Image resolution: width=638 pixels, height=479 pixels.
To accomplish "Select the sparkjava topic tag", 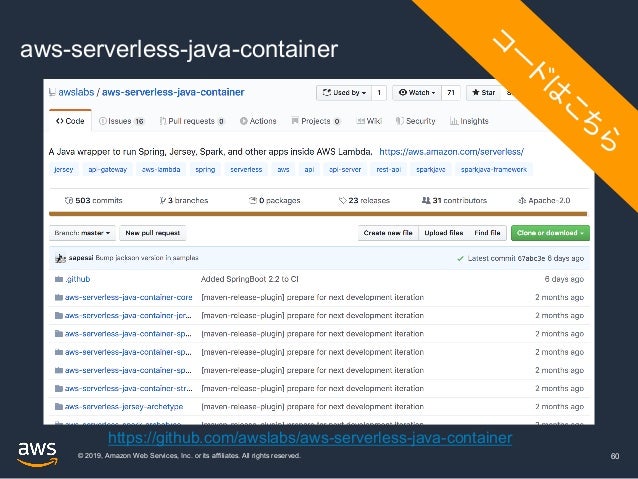I will click(x=430, y=169).
